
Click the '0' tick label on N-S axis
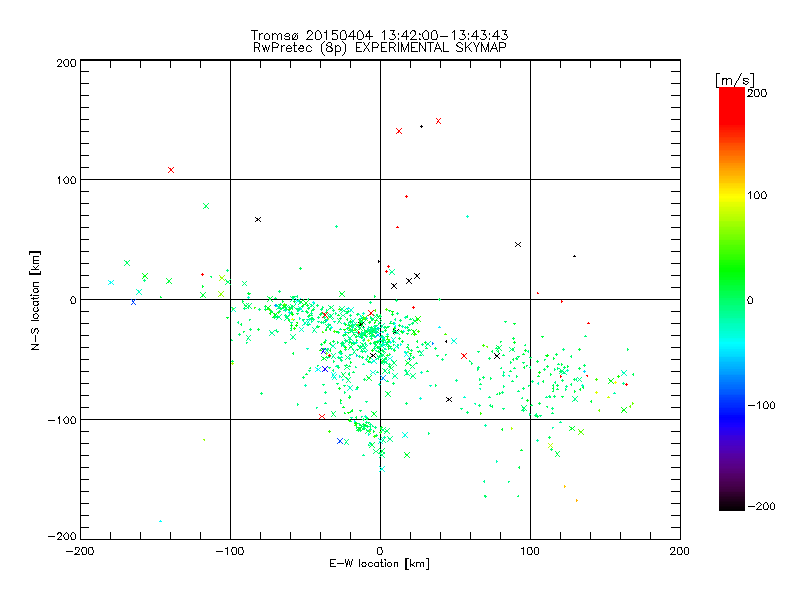pyautogui.click(x=73, y=300)
